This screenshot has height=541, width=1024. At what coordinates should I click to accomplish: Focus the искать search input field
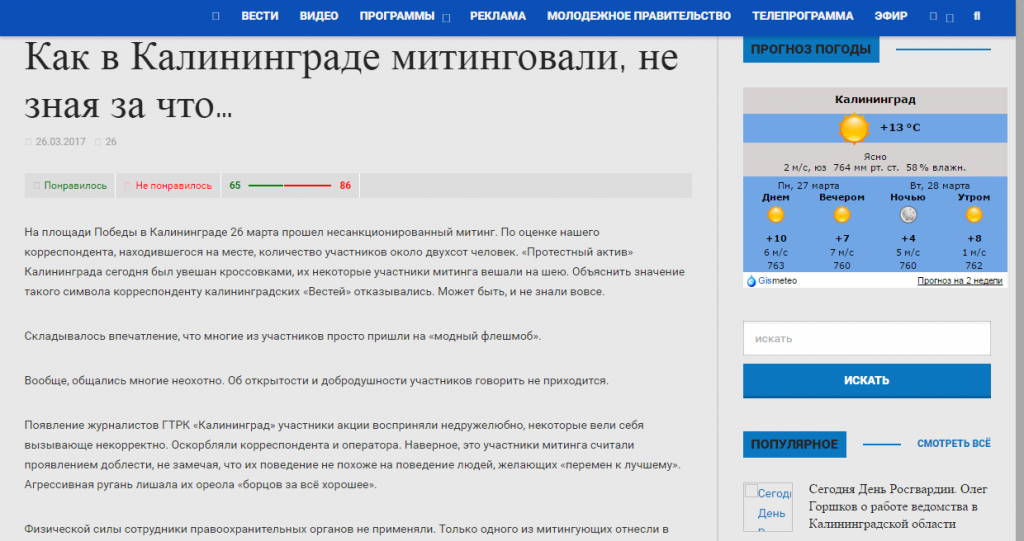(x=866, y=338)
